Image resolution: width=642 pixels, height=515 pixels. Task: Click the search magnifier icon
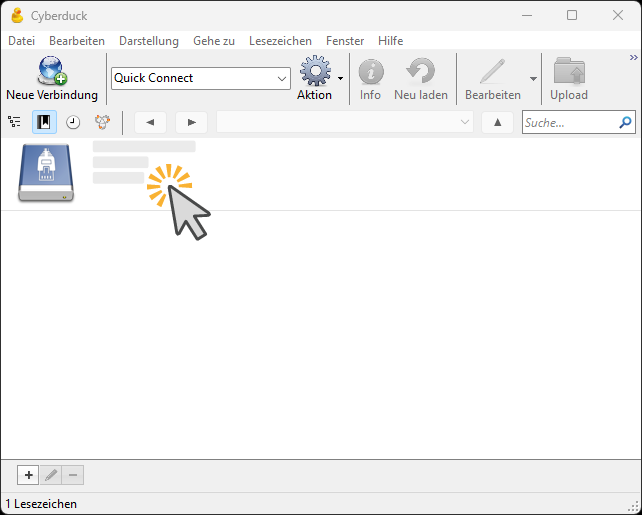point(625,122)
